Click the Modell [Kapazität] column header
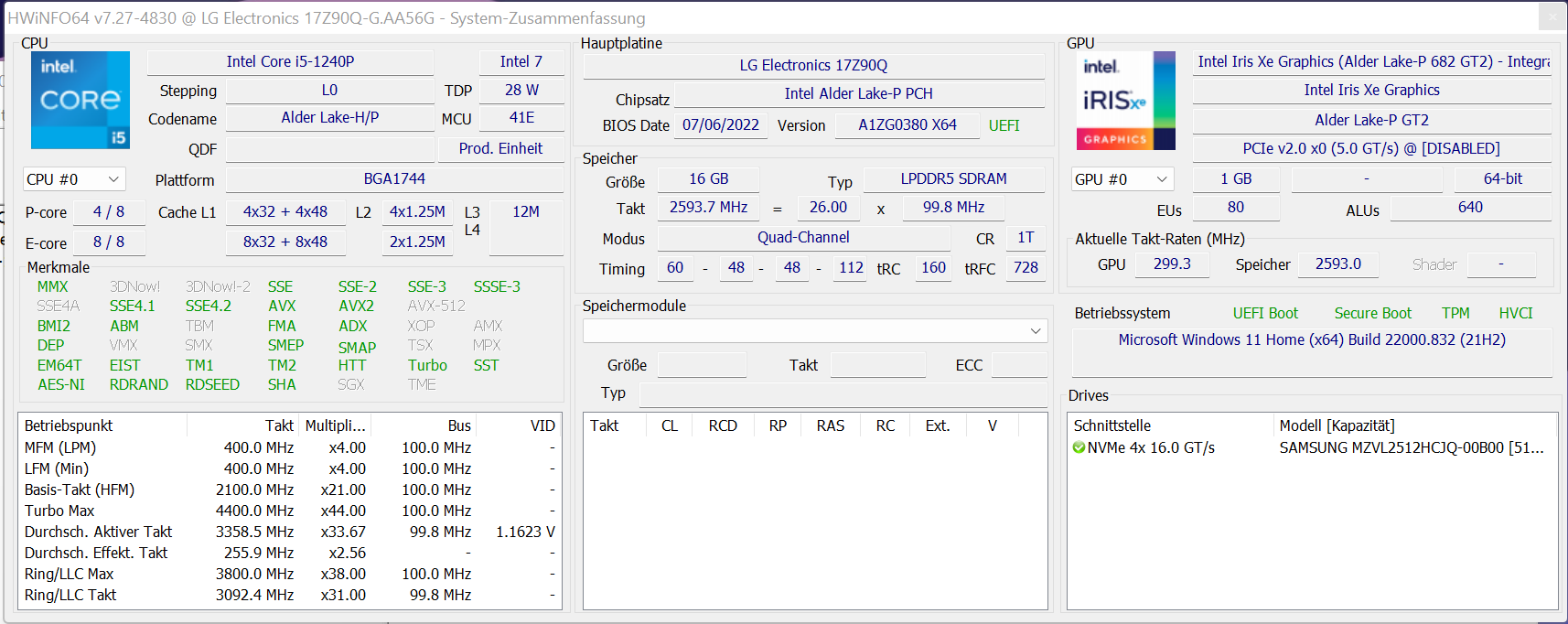The image size is (1568, 624). tap(1337, 425)
